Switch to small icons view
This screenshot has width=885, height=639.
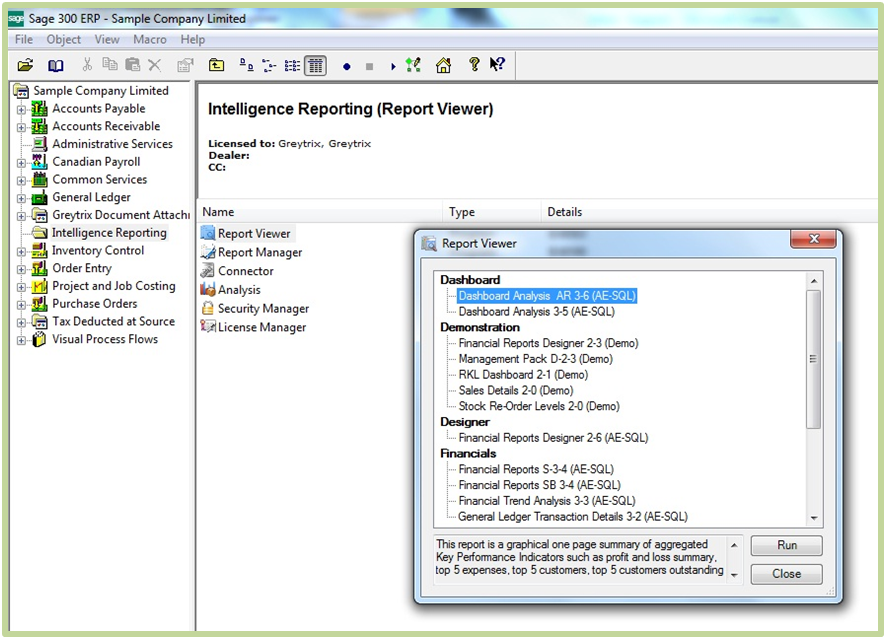[270, 65]
